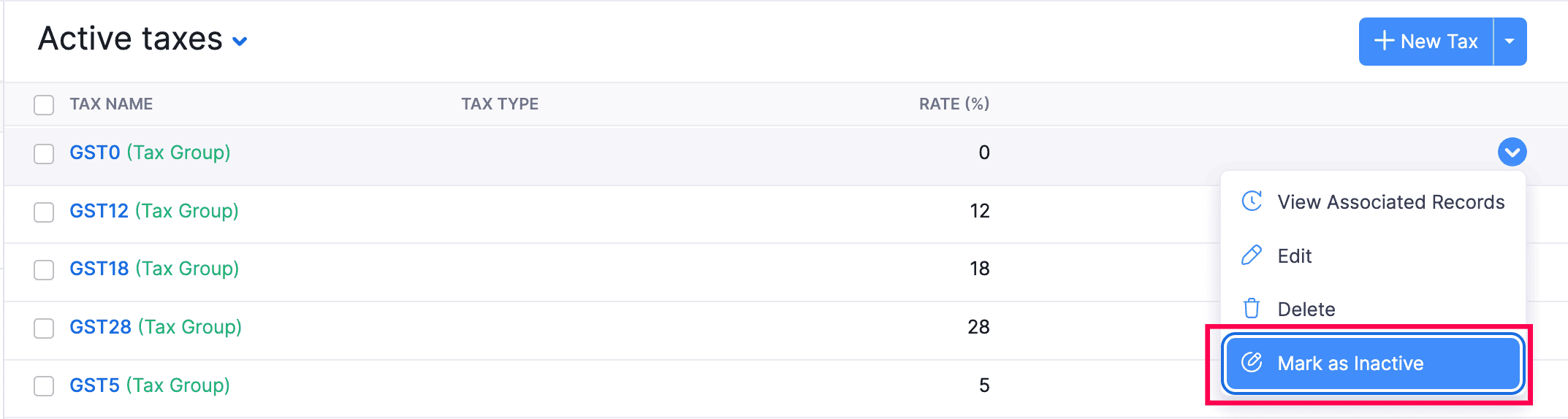The width and height of the screenshot is (1568, 419).
Task: Open the Active taxes view filter dropdown
Action: (240, 42)
